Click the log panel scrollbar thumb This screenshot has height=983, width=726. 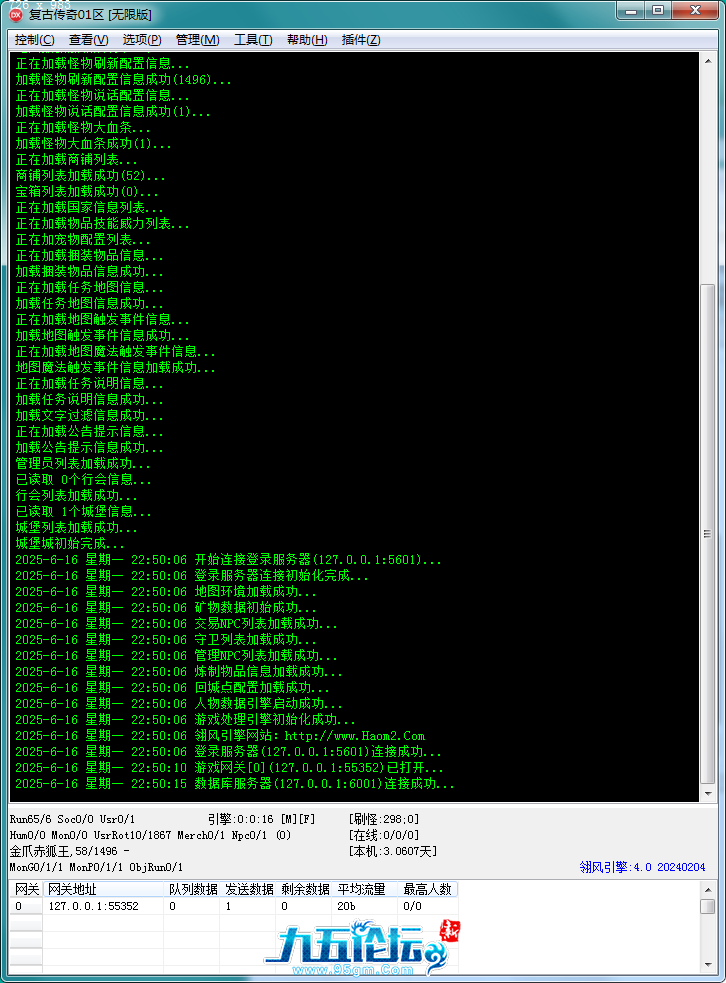point(708,534)
